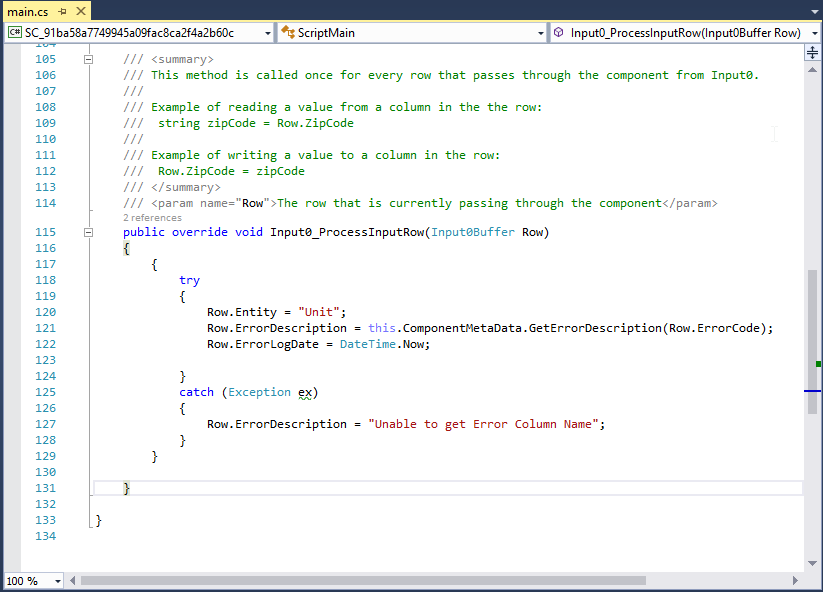Image resolution: width=823 pixels, height=592 pixels.
Task: Click Row.ErrorLogDate on line 122
Action: (x=263, y=344)
